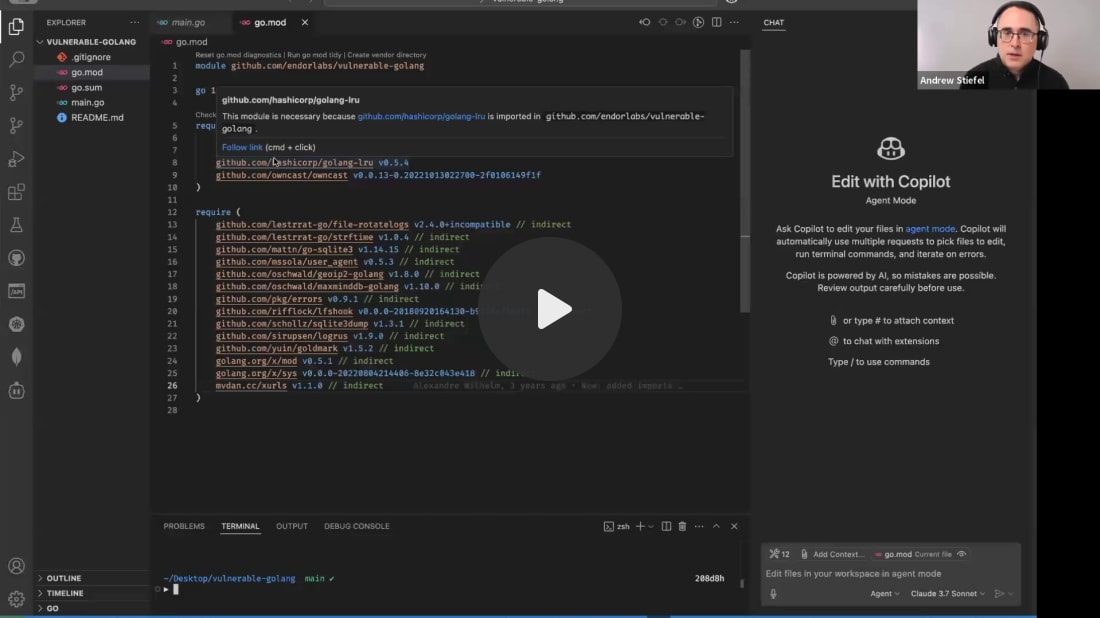The width and height of the screenshot is (1100, 618).
Task: Open the Agent mode dropdown
Action: [x=885, y=593]
